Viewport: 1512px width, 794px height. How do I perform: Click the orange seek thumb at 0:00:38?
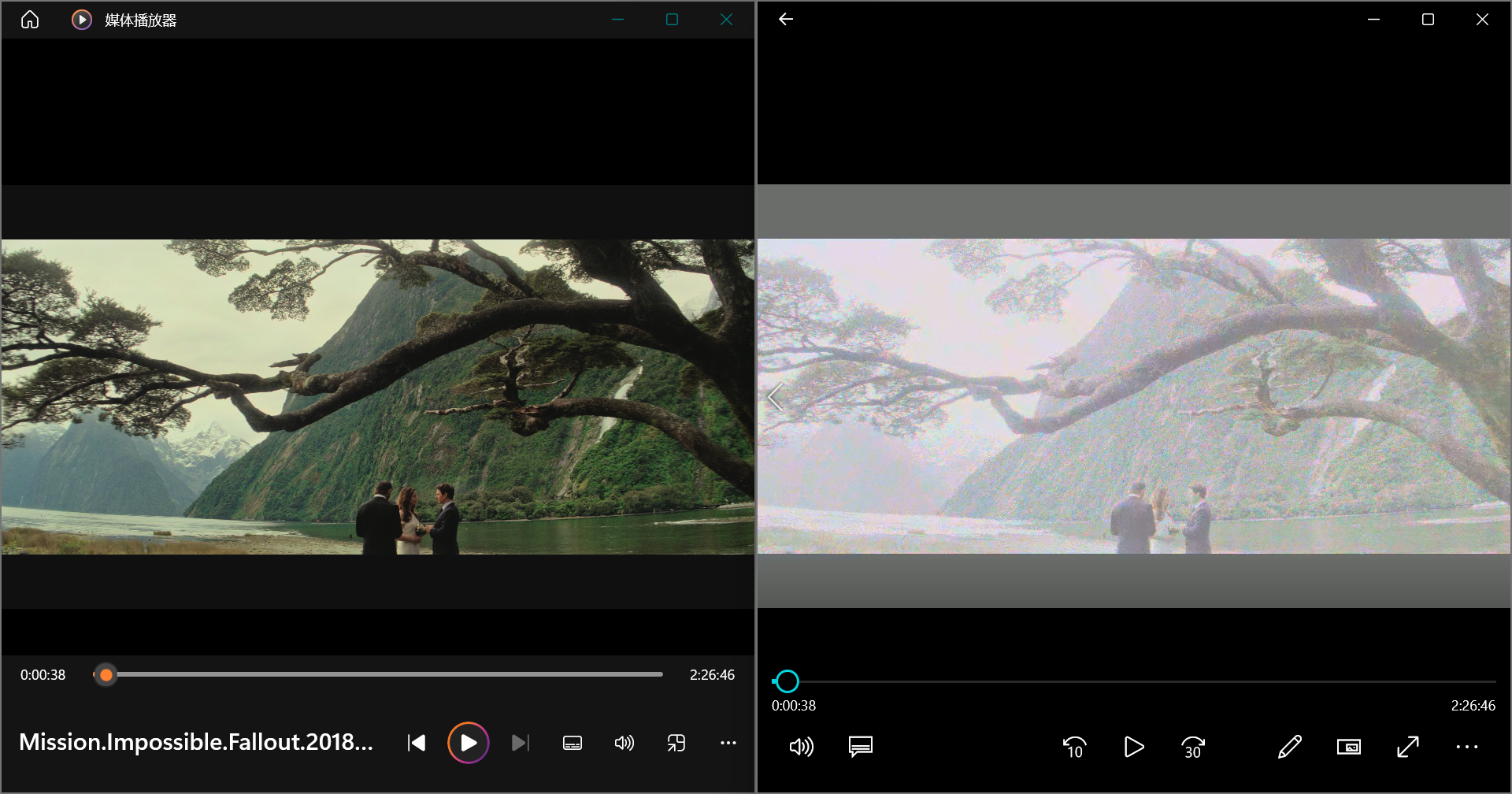coord(106,675)
